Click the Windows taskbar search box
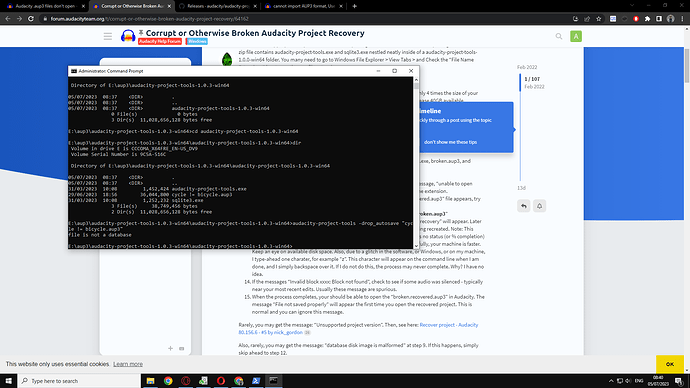This screenshot has width=690, height=388. tap(79, 381)
